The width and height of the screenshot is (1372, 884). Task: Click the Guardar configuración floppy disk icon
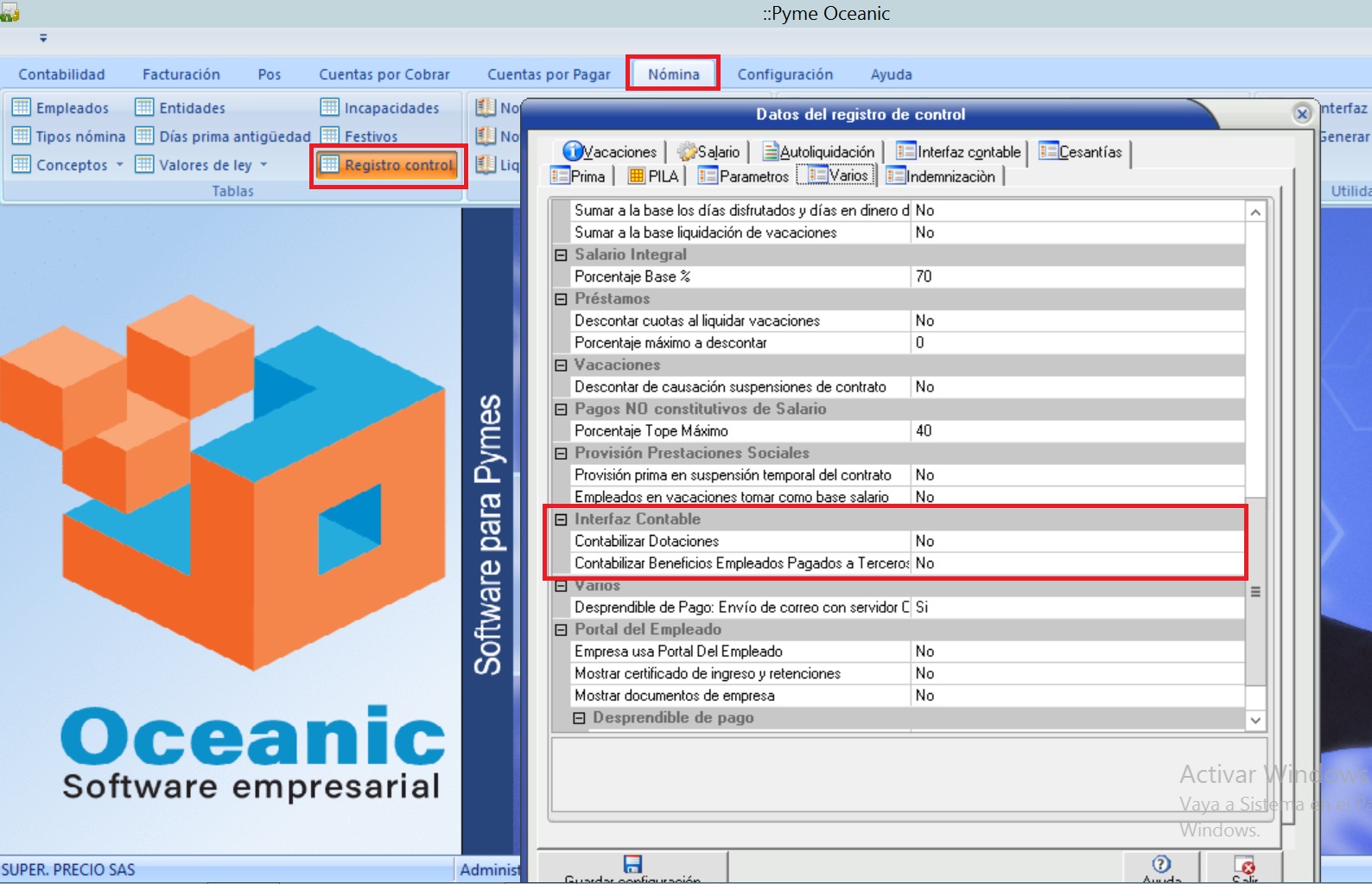coord(632,864)
